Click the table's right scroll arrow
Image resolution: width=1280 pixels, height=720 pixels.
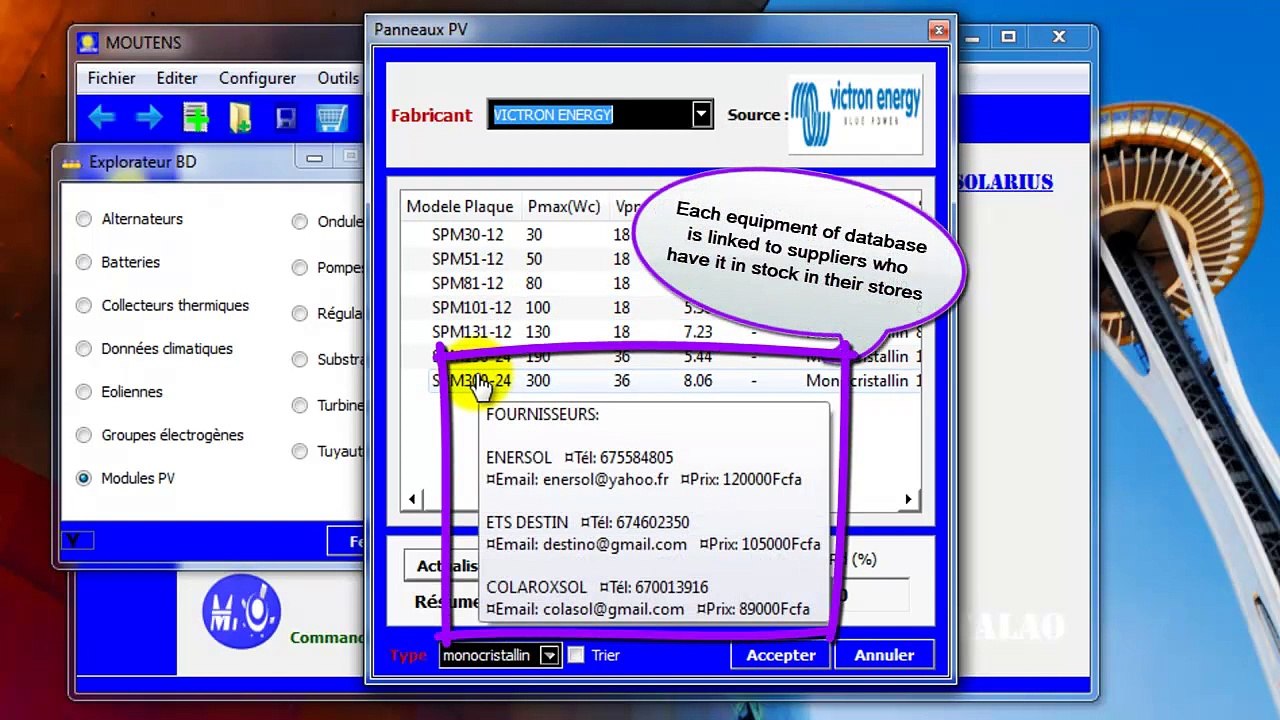click(908, 499)
